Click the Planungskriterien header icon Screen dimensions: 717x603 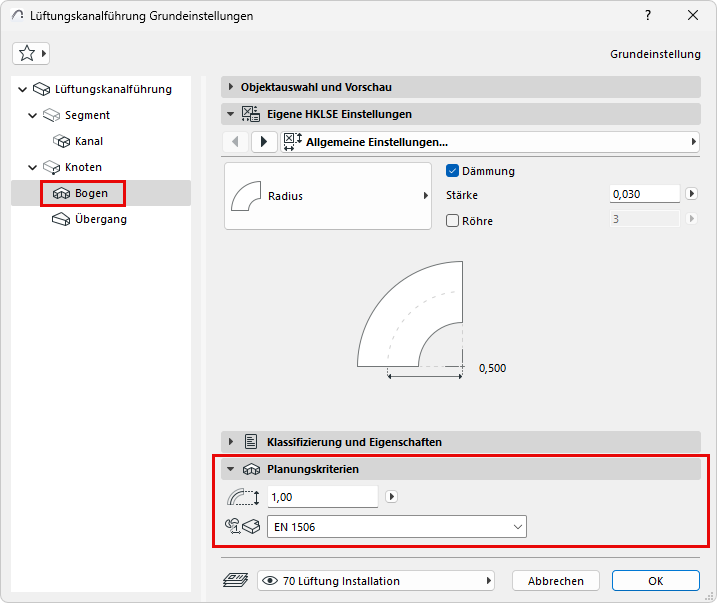coord(251,469)
